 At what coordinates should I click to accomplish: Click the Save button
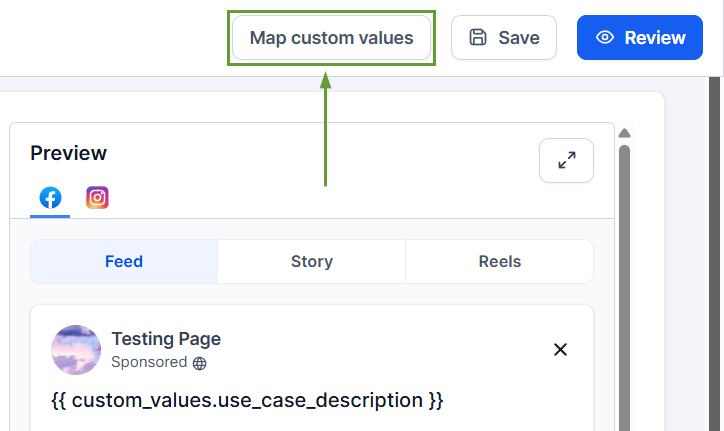(x=504, y=38)
